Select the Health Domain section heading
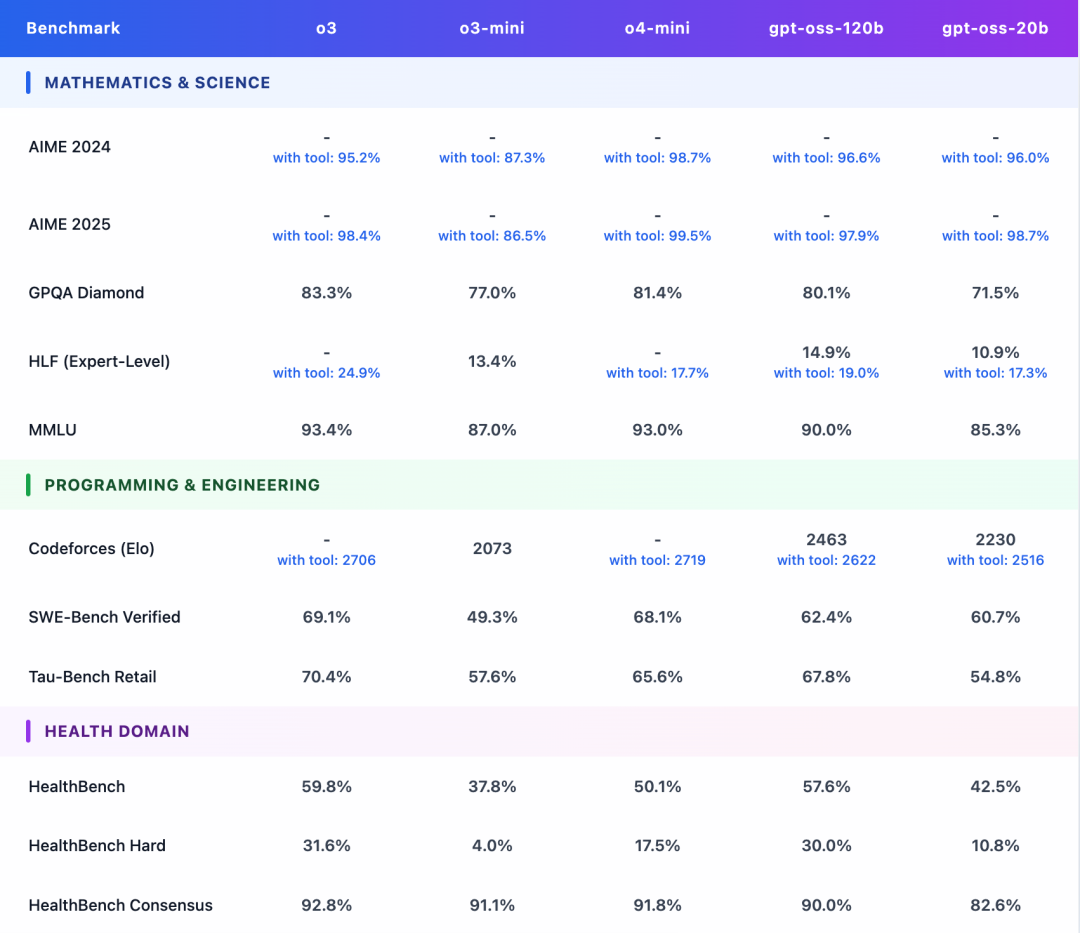The height and width of the screenshot is (933, 1080). point(117,731)
